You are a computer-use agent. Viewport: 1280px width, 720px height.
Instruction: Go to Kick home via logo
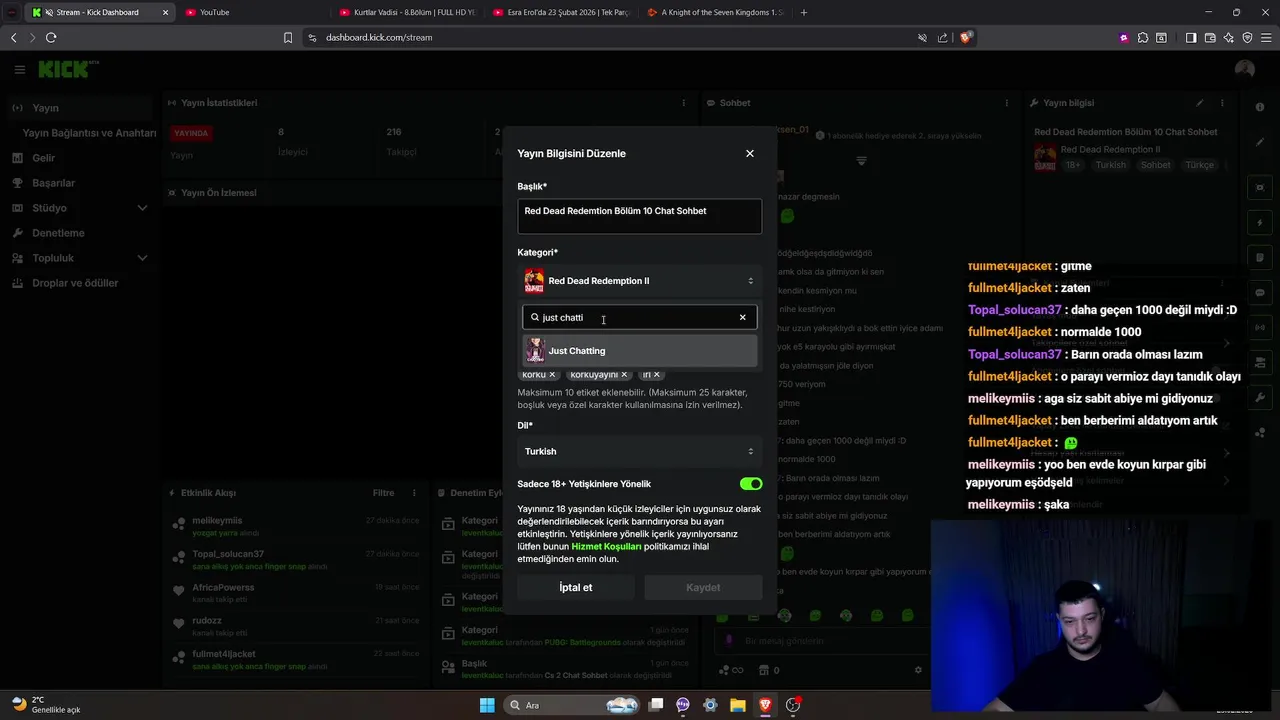(64, 69)
